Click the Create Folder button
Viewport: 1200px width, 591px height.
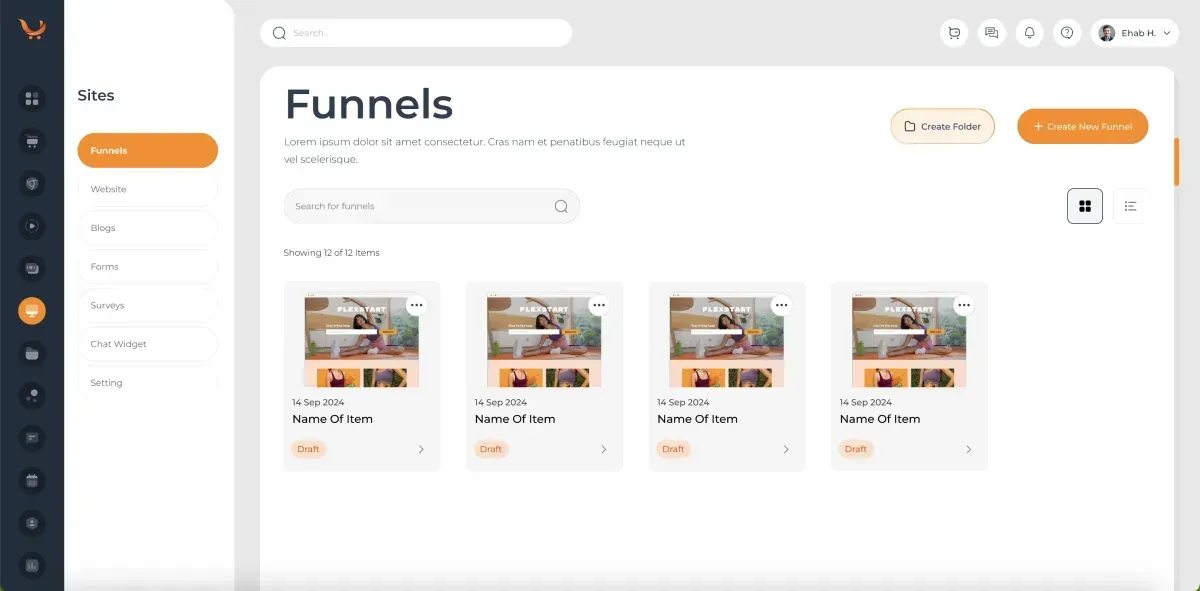pyautogui.click(x=942, y=127)
